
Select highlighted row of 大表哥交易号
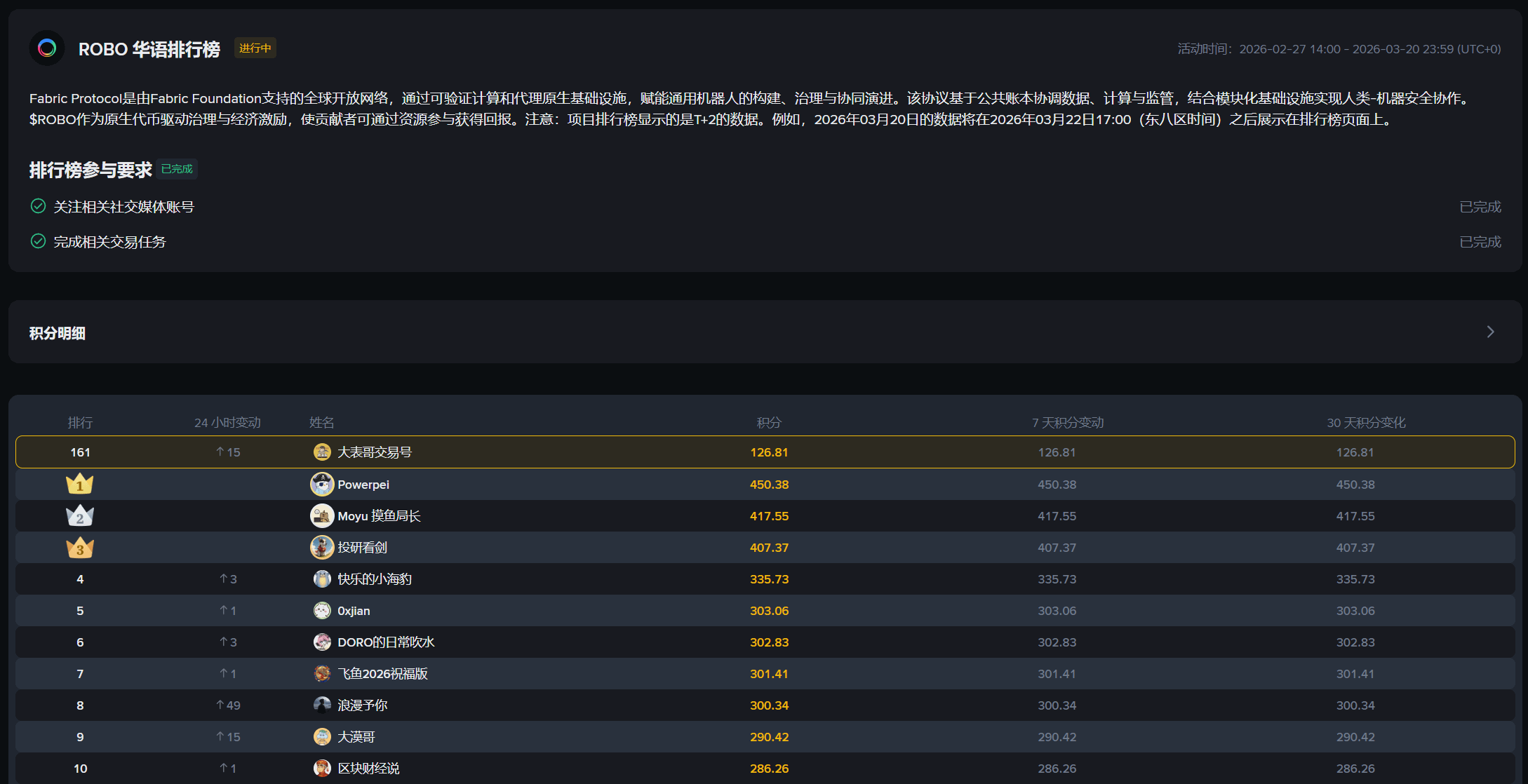tap(374, 452)
